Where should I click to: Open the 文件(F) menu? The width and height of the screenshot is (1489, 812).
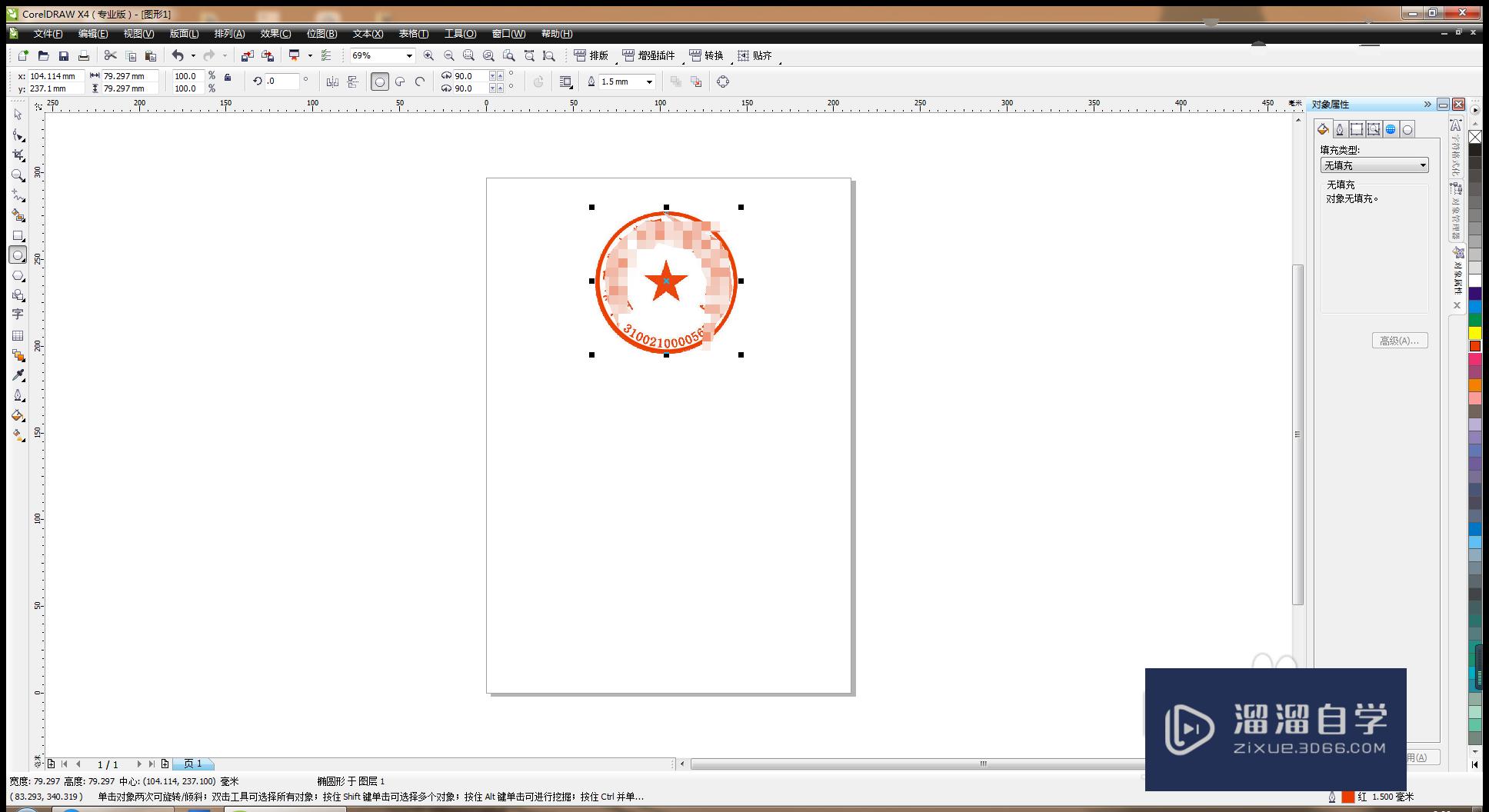point(48,34)
